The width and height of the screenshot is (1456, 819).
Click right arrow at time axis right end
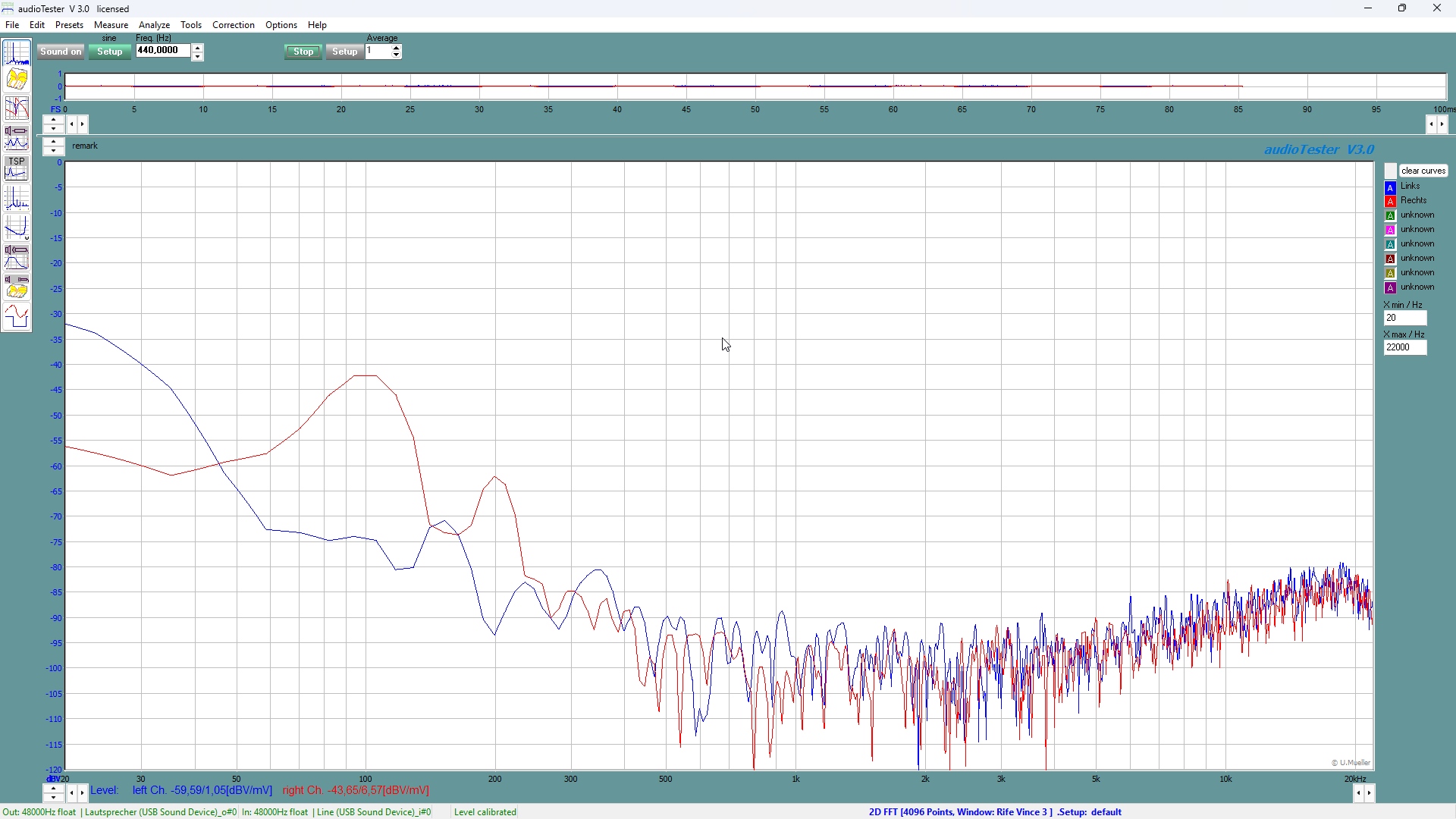tap(1442, 124)
